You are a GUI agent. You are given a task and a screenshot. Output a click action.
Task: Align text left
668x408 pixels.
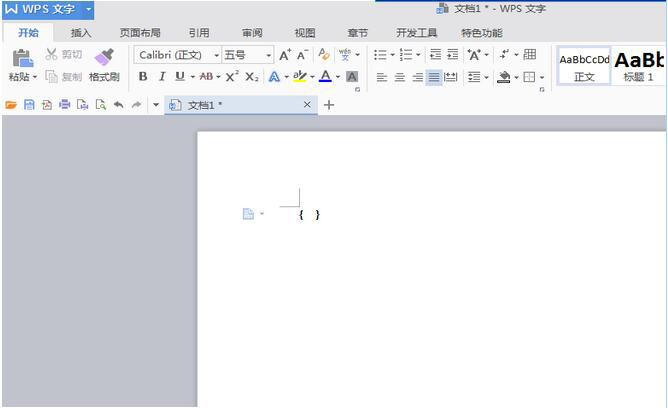click(x=382, y=77)
